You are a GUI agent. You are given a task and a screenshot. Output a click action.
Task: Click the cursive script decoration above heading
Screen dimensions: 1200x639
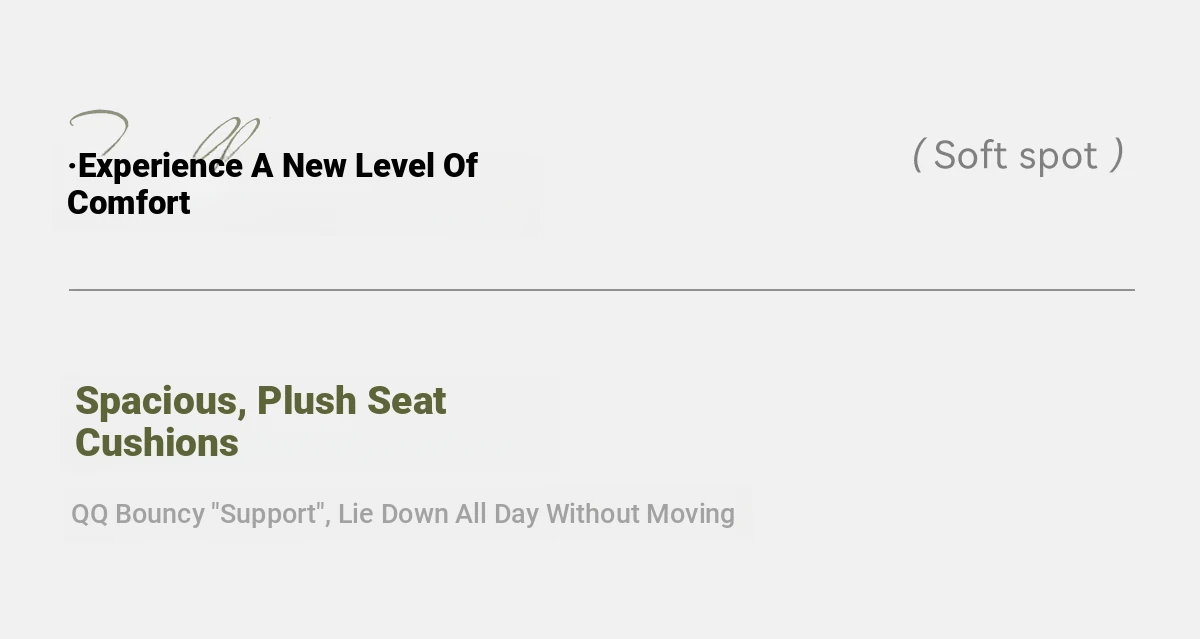point(165,135)
